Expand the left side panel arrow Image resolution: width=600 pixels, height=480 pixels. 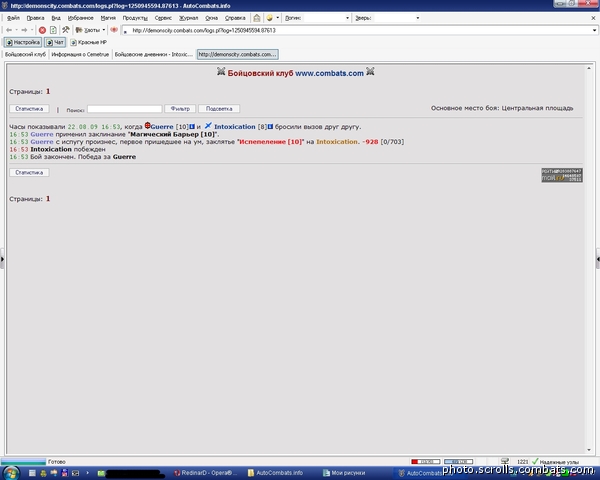click(x=2, y=259)
